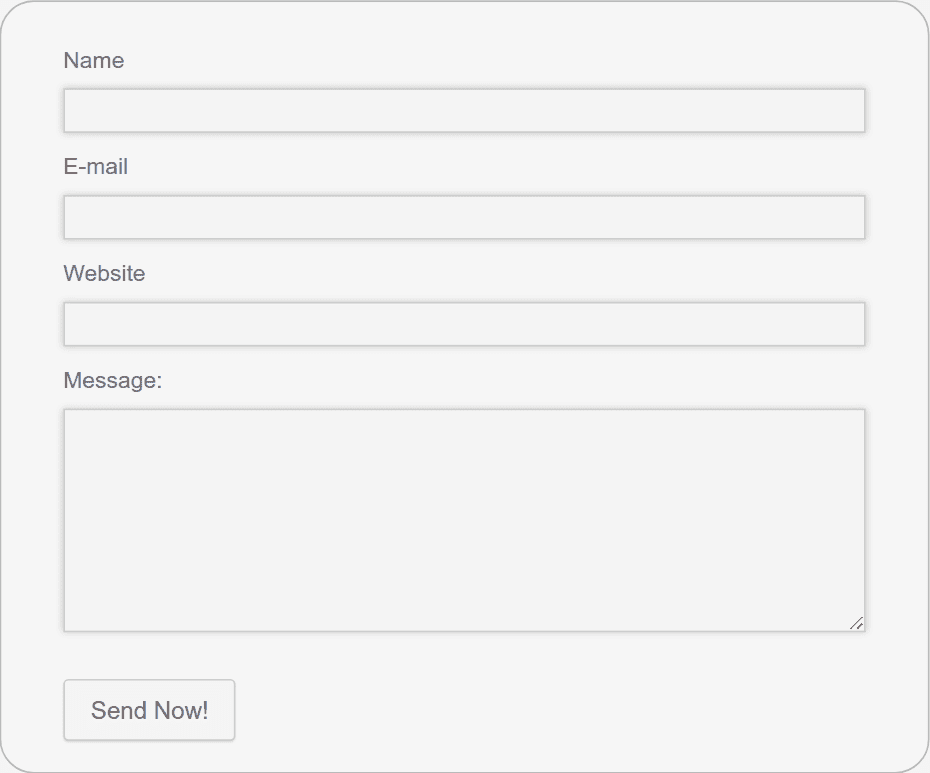Grab the diagonal-lines grip in Message box corner
The width and height of the screenshot is (930, 773).
point(856,623)
